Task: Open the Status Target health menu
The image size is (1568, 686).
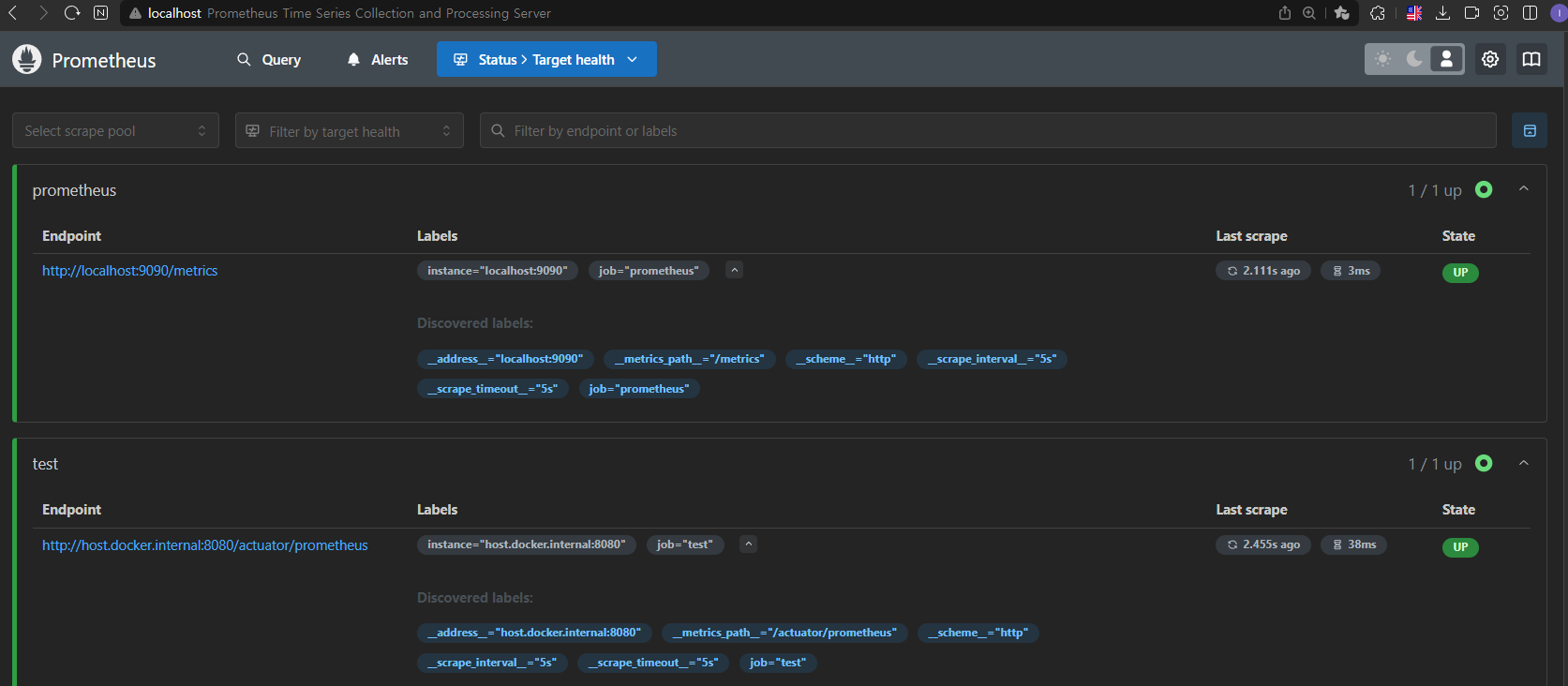Action: (546, 59)
